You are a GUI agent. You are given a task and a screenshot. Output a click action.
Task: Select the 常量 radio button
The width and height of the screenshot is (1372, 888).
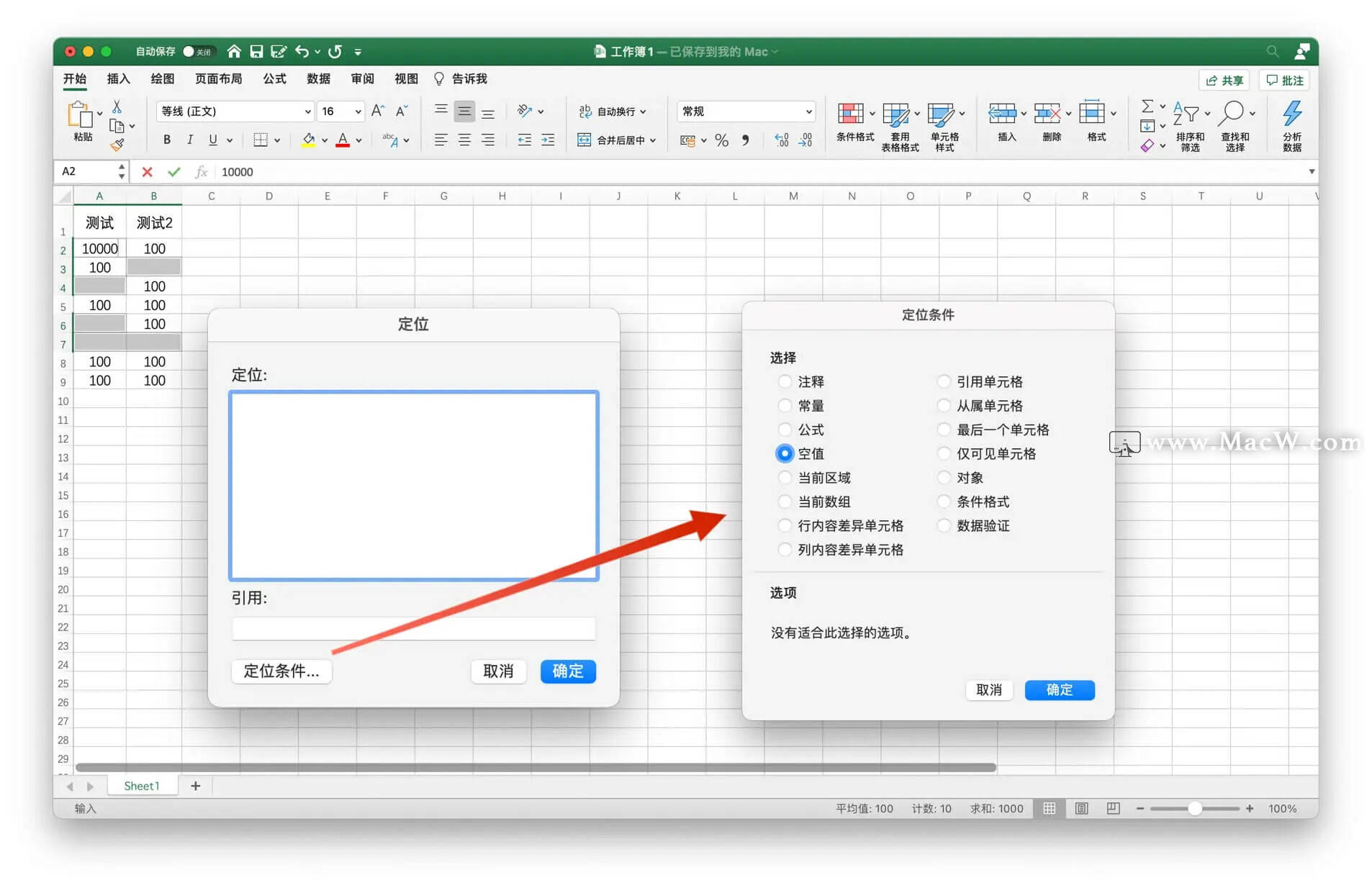coord(784,405)
